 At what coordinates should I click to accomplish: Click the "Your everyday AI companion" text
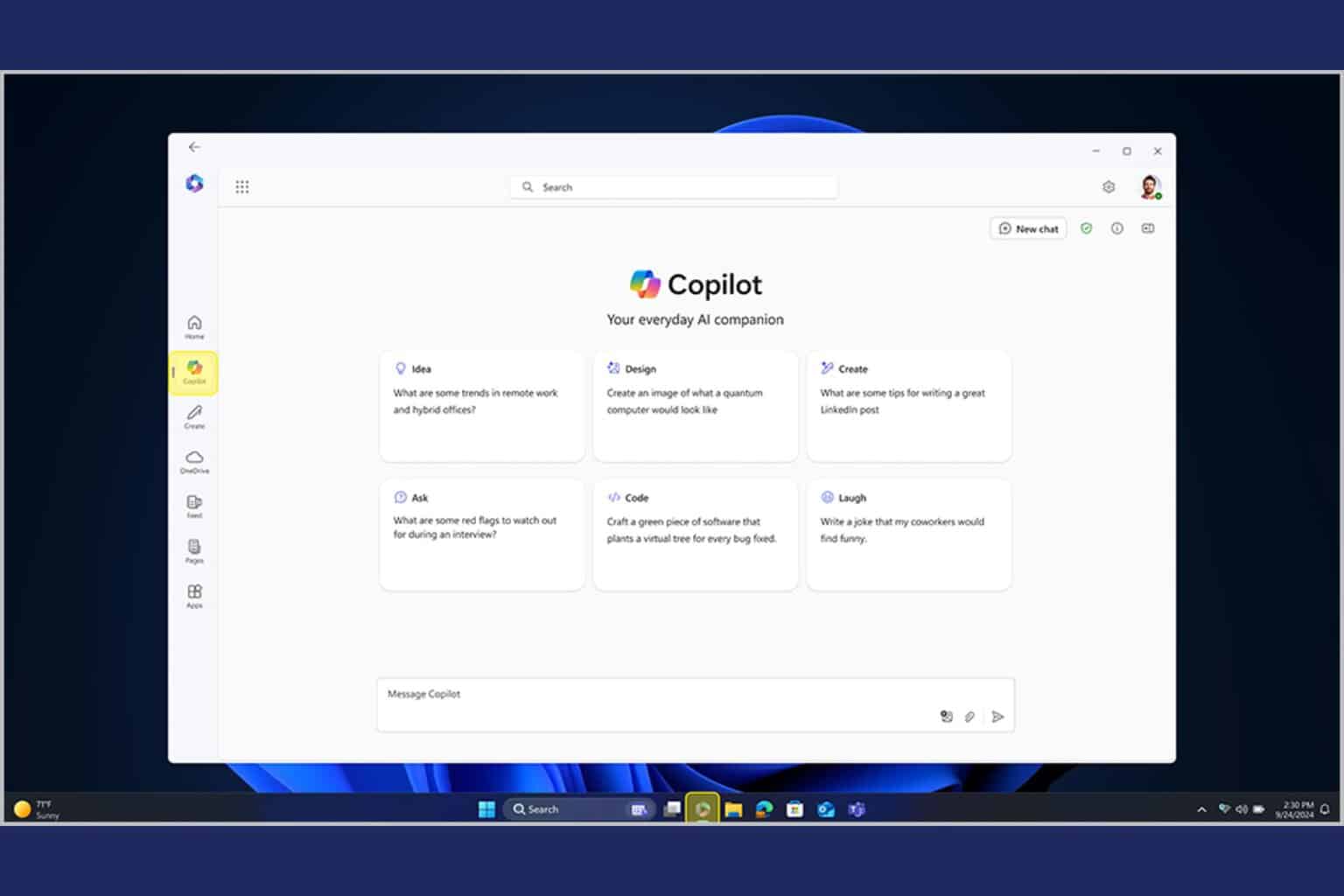point(696,319)
